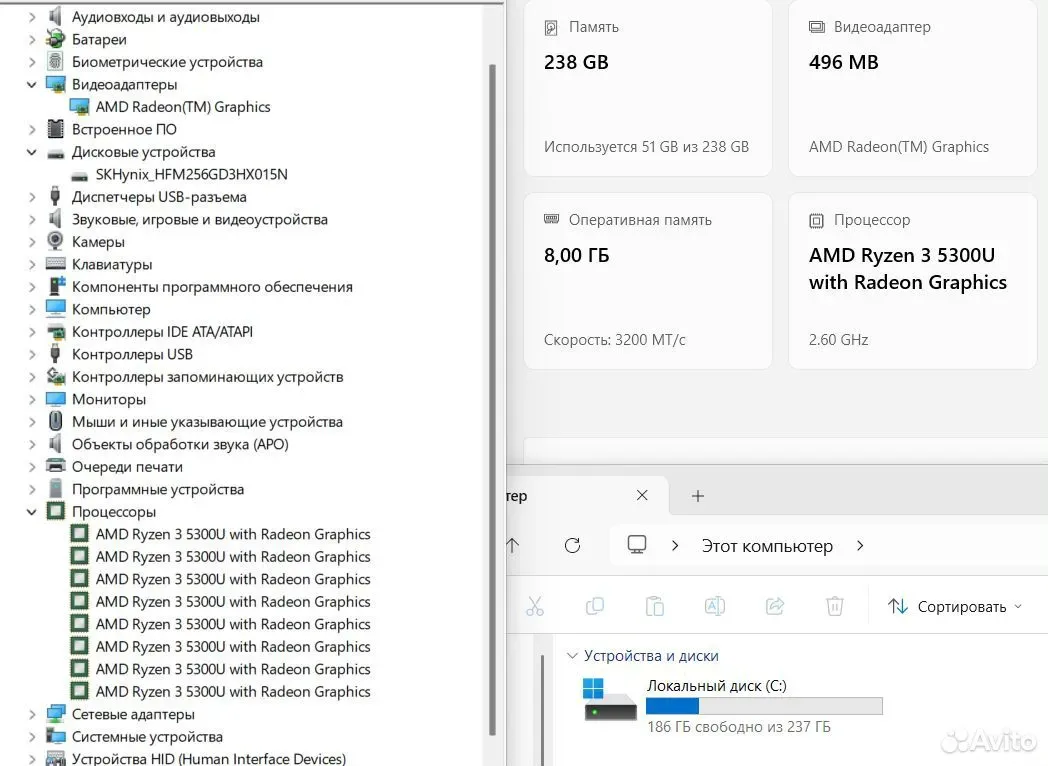
Task: Open a new Explorer tab with plus button
Action: [698, 496]
